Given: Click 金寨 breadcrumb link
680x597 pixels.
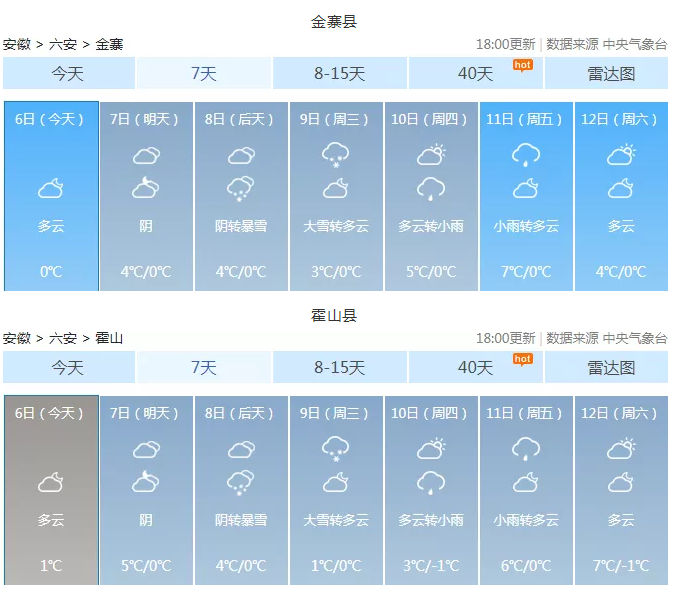Looking at the screenshot, I should [109, 44].
